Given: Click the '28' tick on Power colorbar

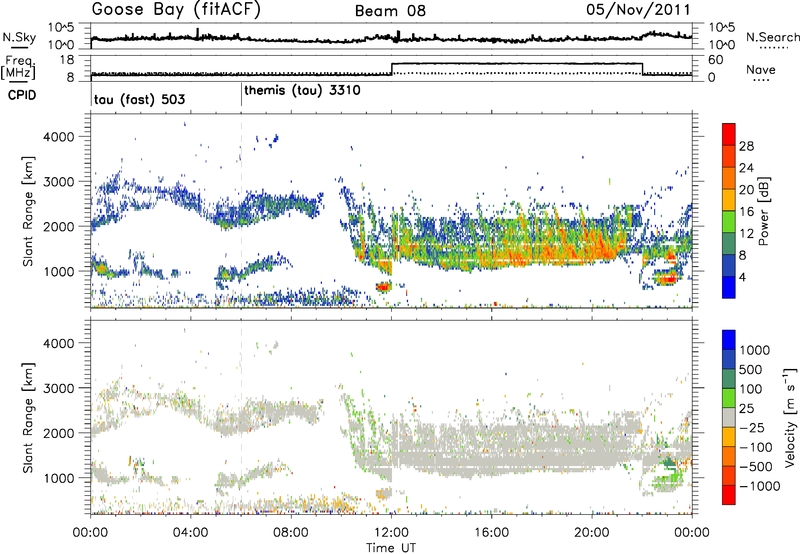Looking at the screenshot, I should 746,146.
